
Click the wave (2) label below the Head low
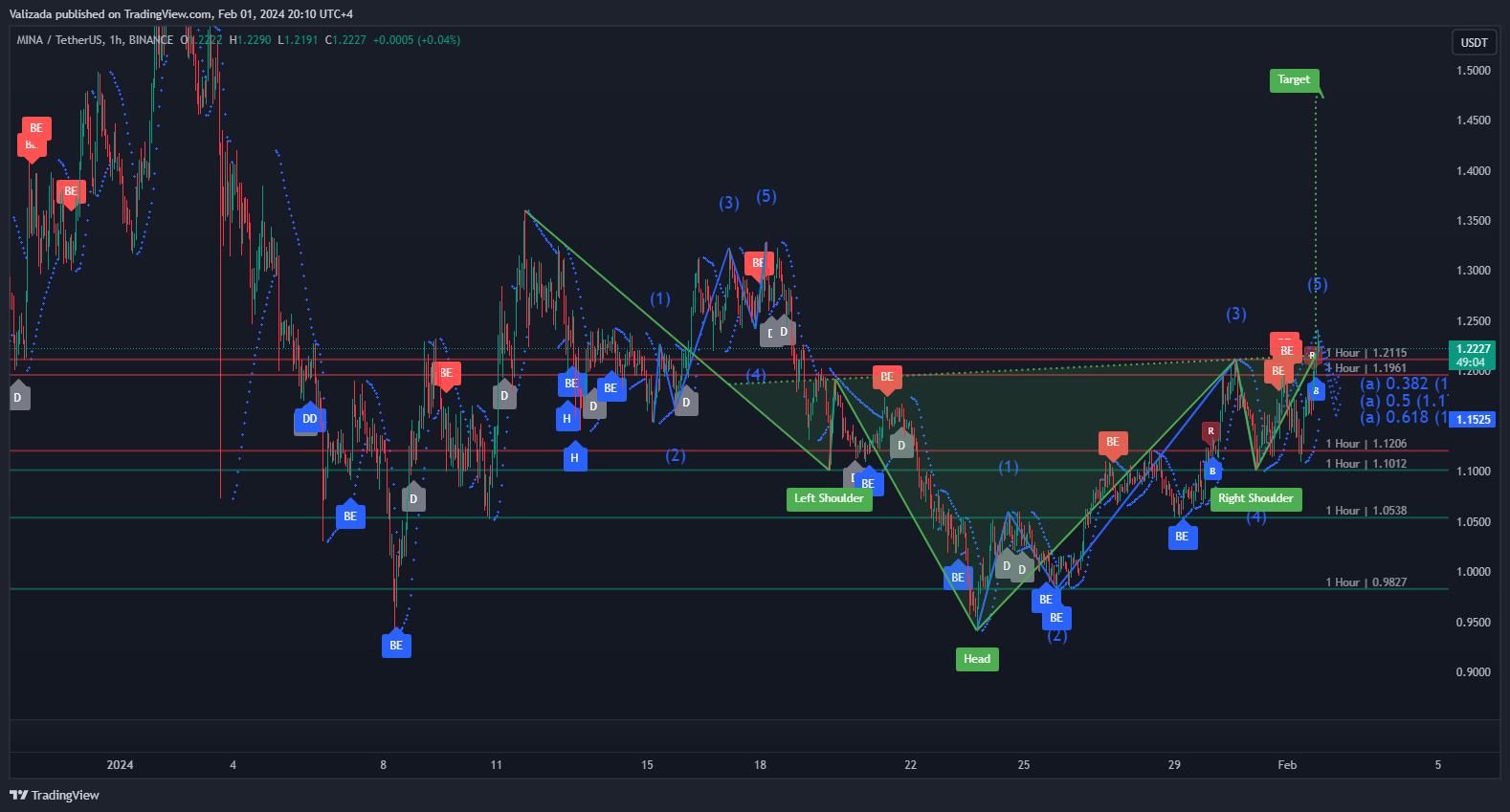(x=1057, y=636)
